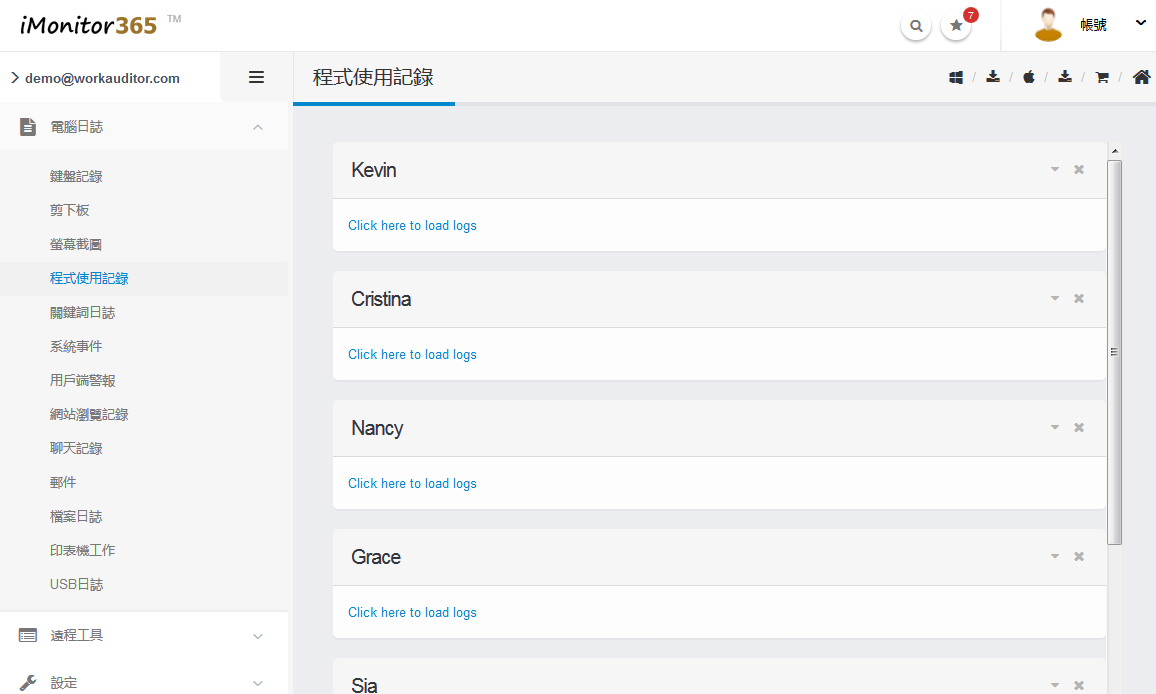Click the Apple logo icon
Screen dimensions: 1156x694
[x=1028, y=77]
